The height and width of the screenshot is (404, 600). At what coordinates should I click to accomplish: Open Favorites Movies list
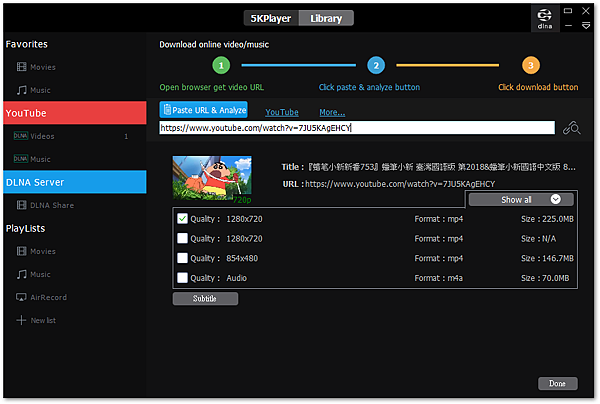[43, 67]
